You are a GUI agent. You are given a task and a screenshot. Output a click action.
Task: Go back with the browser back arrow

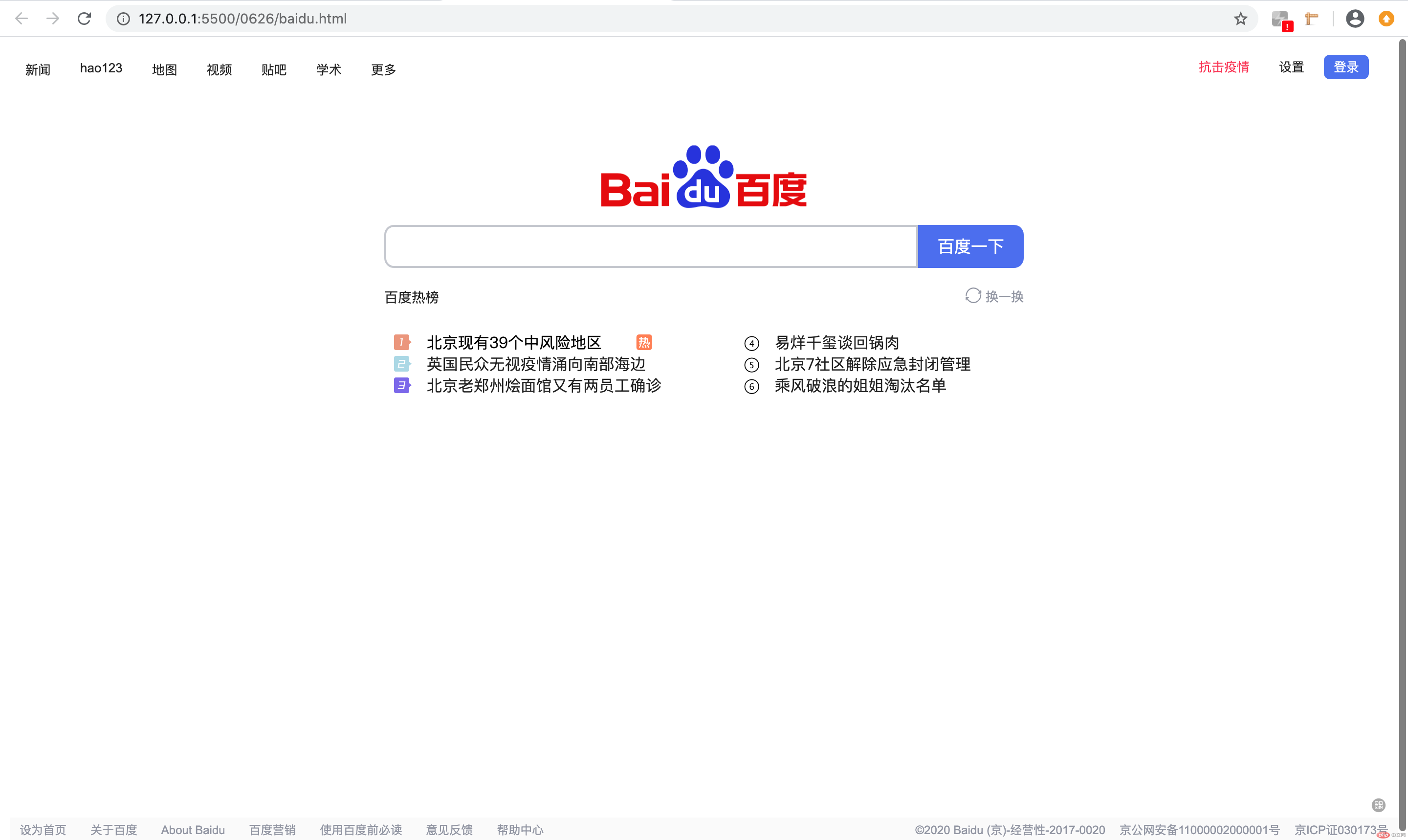coord(22,19)
